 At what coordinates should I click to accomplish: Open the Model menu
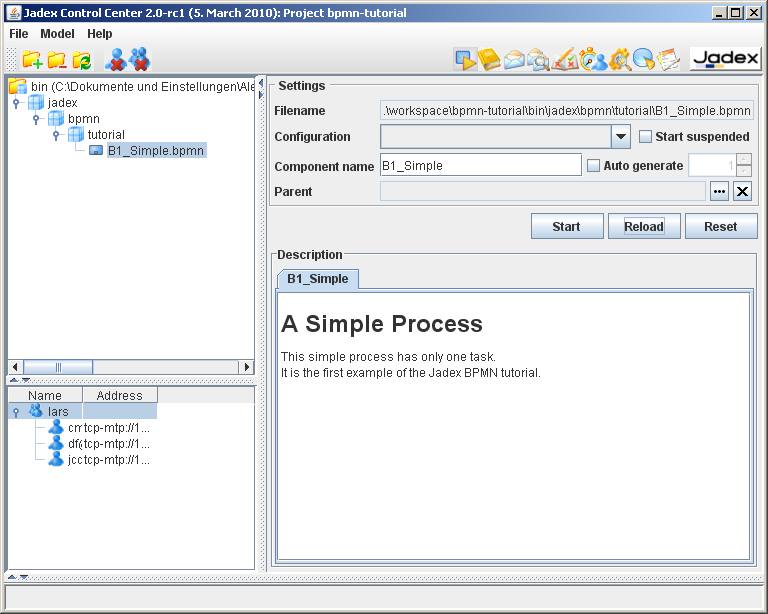point(57,33)
